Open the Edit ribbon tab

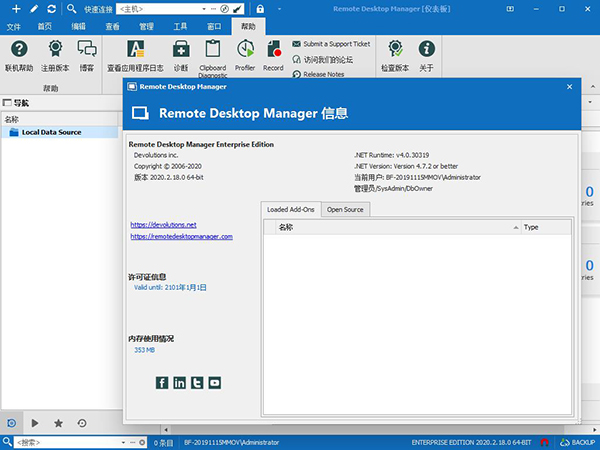(78, 26)
